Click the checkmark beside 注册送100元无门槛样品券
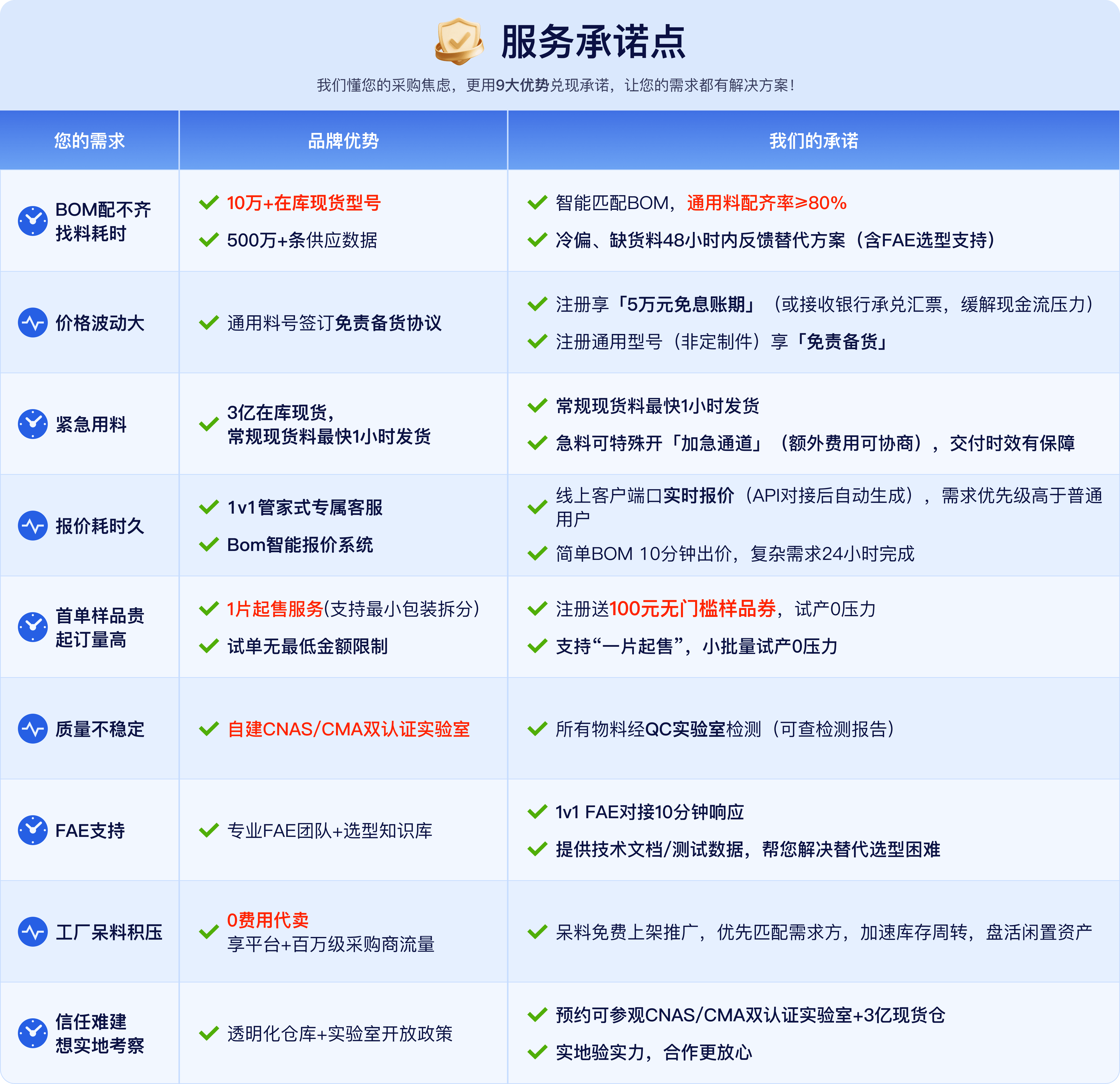The height and width of the screenshot is (1084, 1120). (x=538, y=609)
